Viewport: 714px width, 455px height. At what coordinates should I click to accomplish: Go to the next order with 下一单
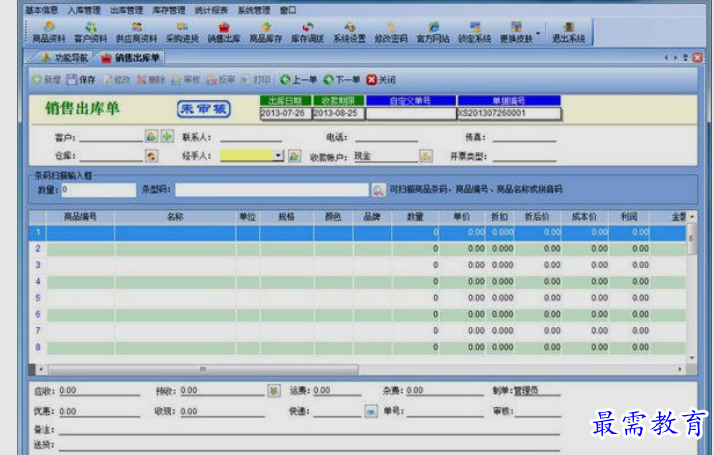341,79
